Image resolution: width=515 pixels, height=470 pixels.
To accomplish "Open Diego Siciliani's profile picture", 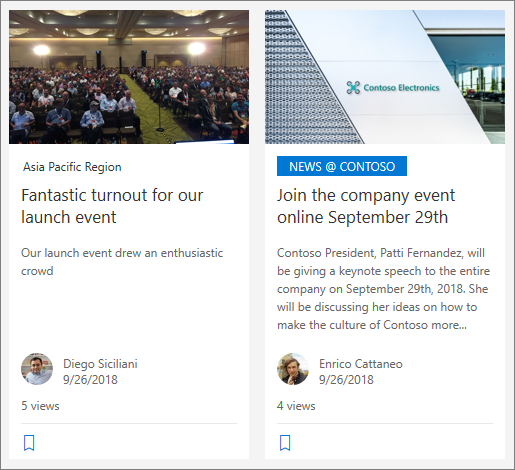I will 37,369.
